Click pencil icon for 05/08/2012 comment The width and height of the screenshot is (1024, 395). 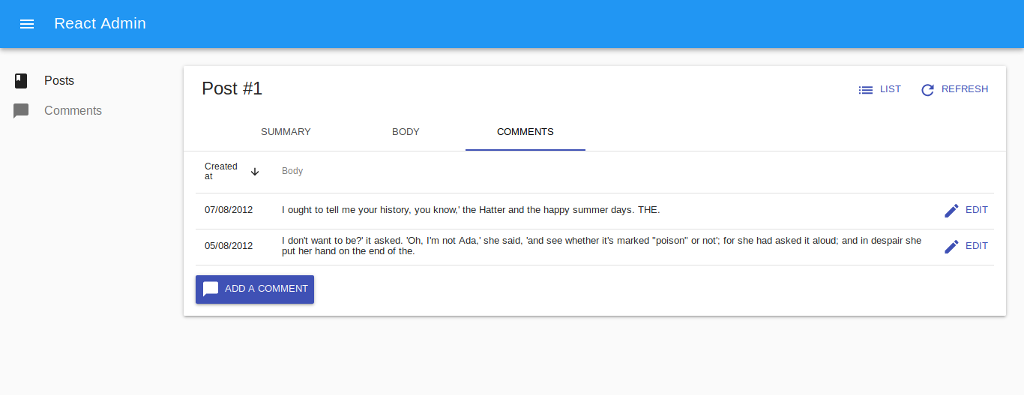[x=952, y=246]
